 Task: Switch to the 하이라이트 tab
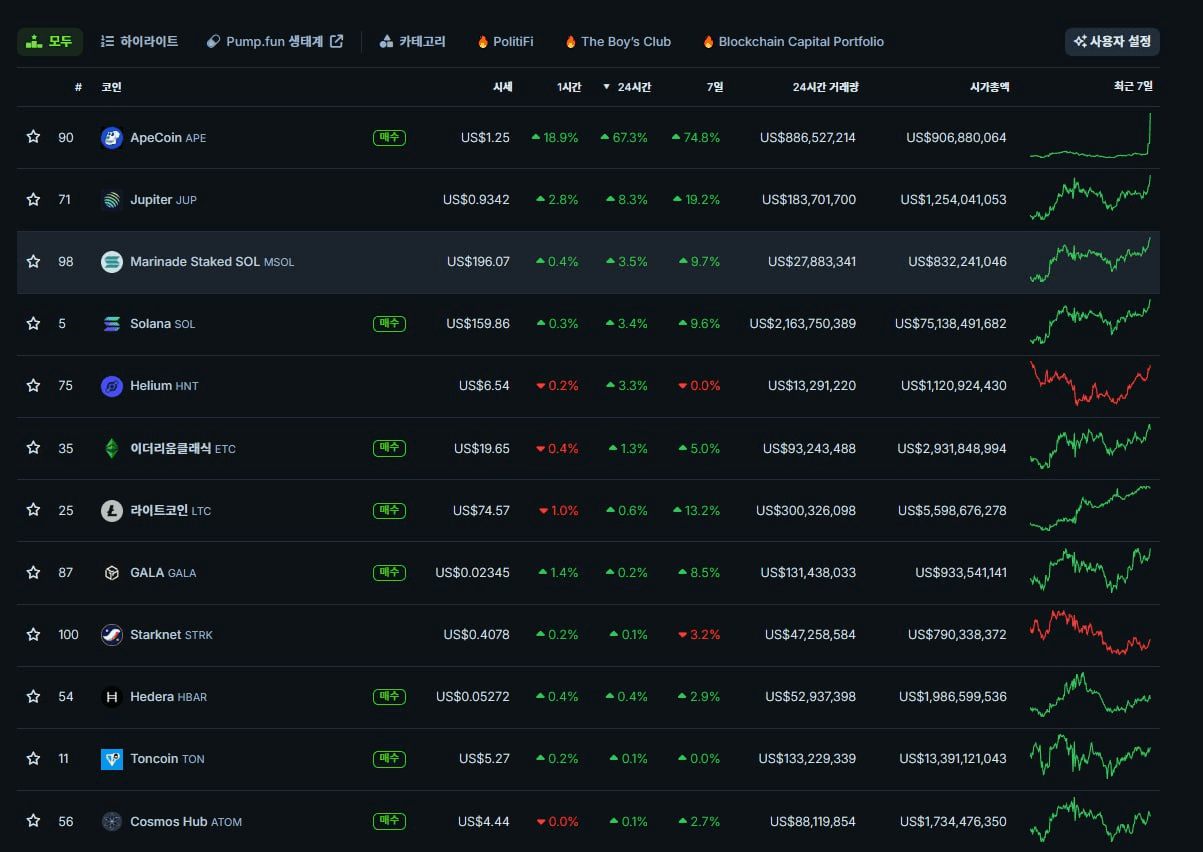click(x=139, y=42)
